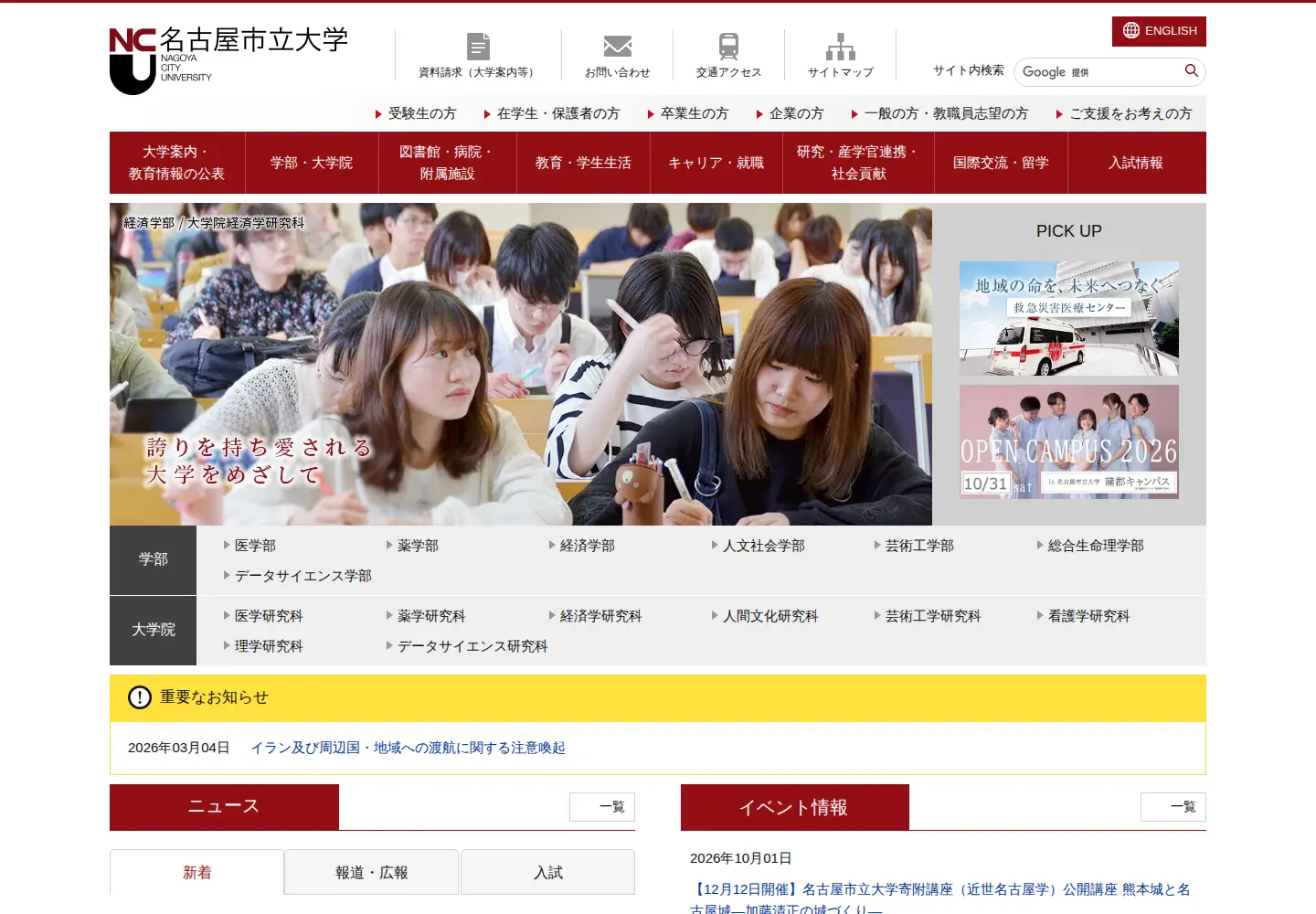Image resolution: width=1316 pixels, height=914 pixels.
Task: Go to 理学研究科 graduate page
Action: [263, 646]
